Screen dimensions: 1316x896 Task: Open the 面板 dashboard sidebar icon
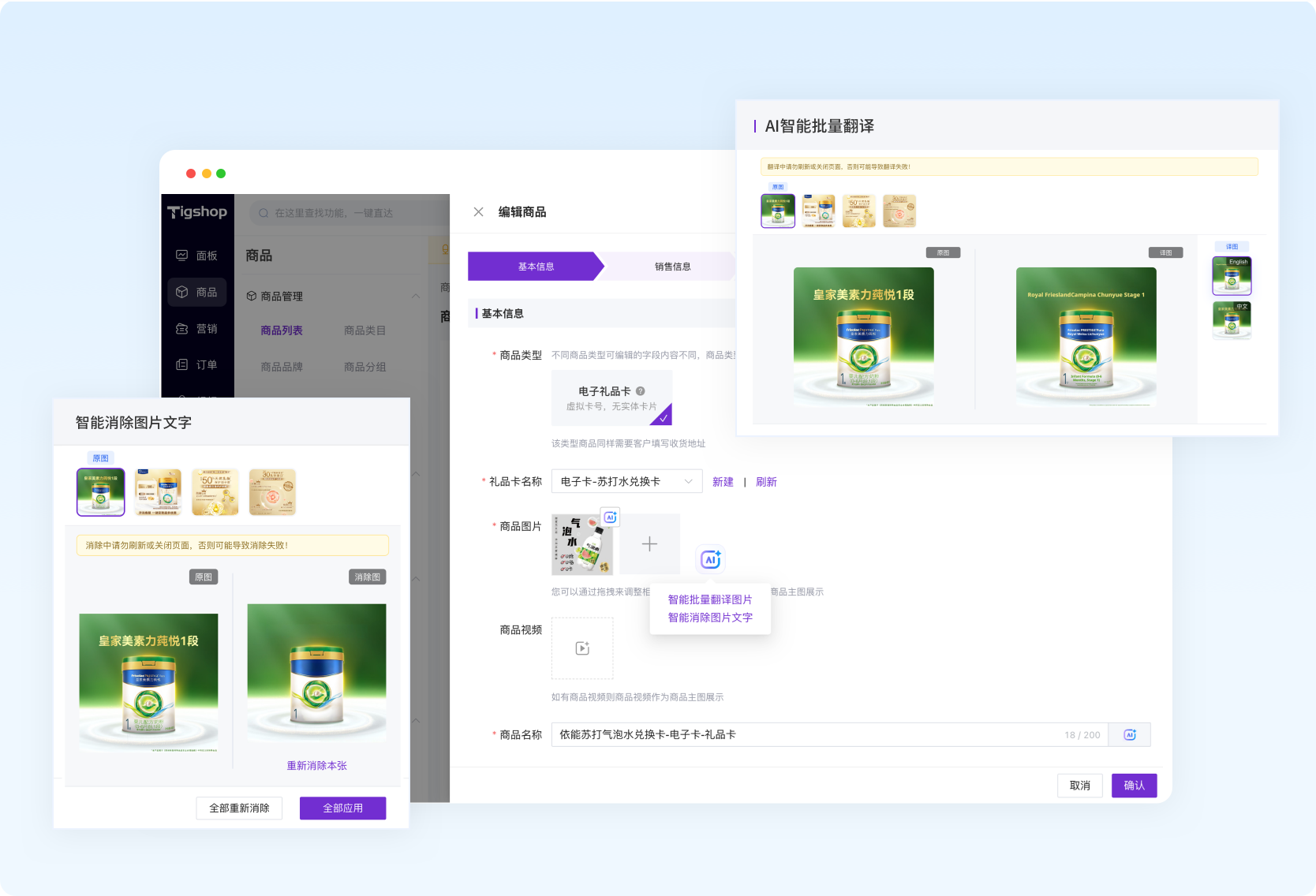182,256
